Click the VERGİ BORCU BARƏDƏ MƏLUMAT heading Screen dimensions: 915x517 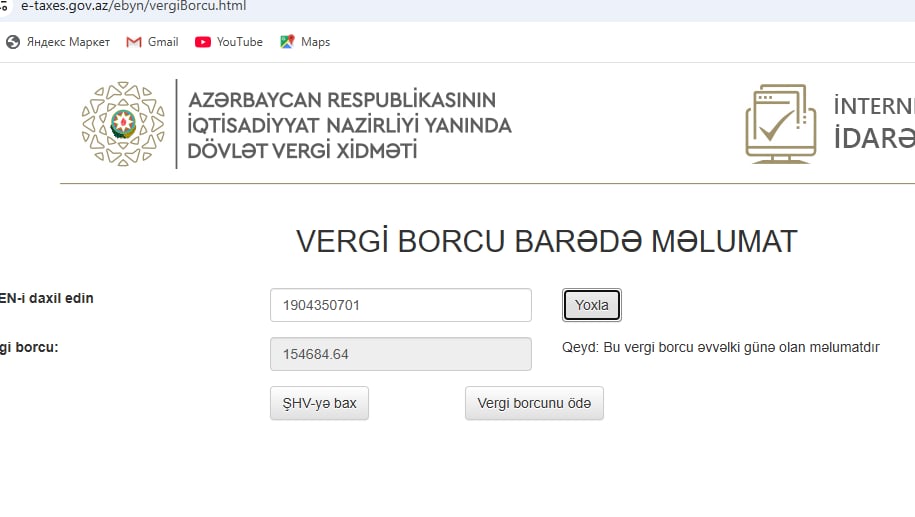[546, 242]
